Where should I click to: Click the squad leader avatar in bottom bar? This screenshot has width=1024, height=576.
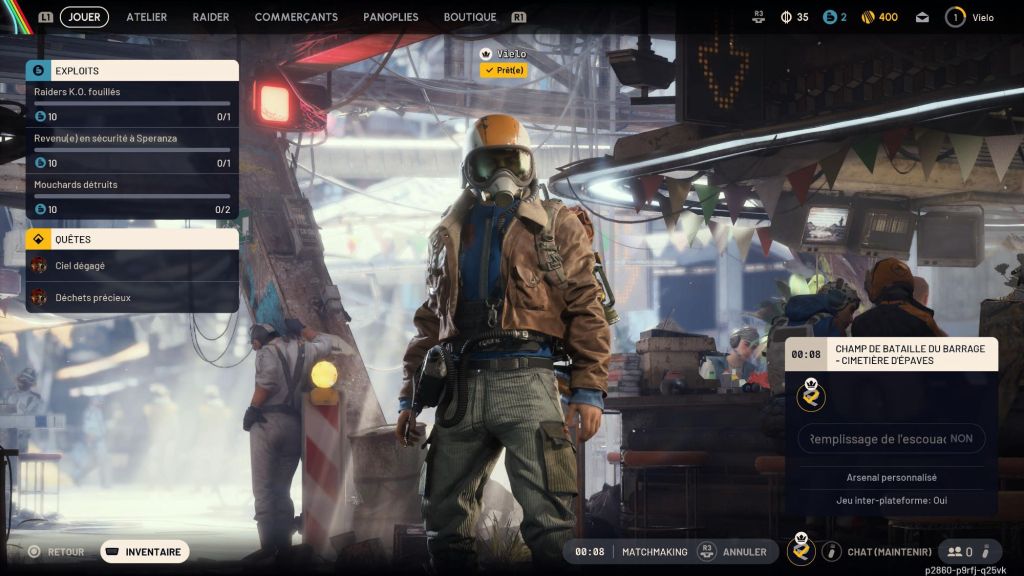(801, 551)
